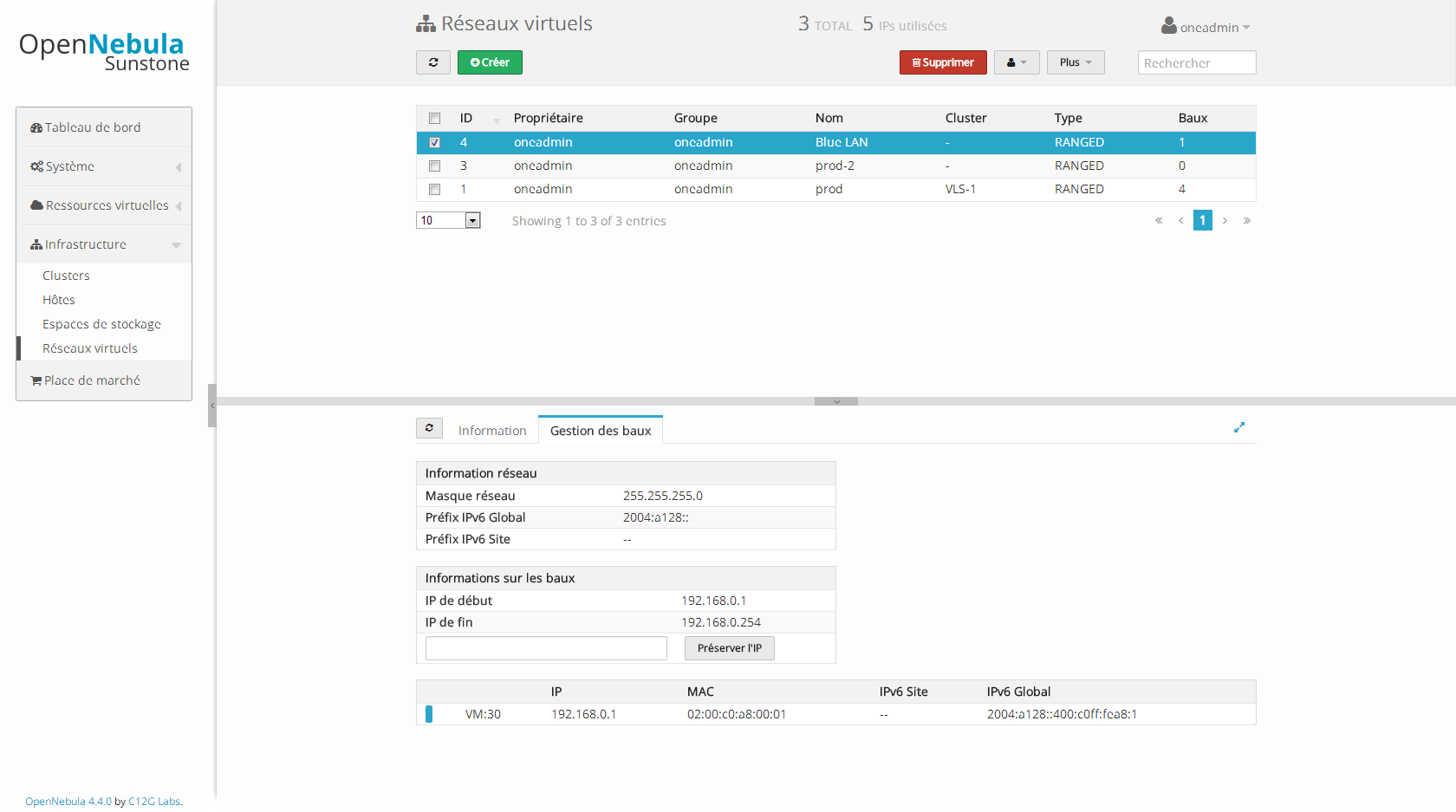Screen dimensions: 1456x812
Task: Toggle the select-all checkbox in the header
Action: click(435, 118)
